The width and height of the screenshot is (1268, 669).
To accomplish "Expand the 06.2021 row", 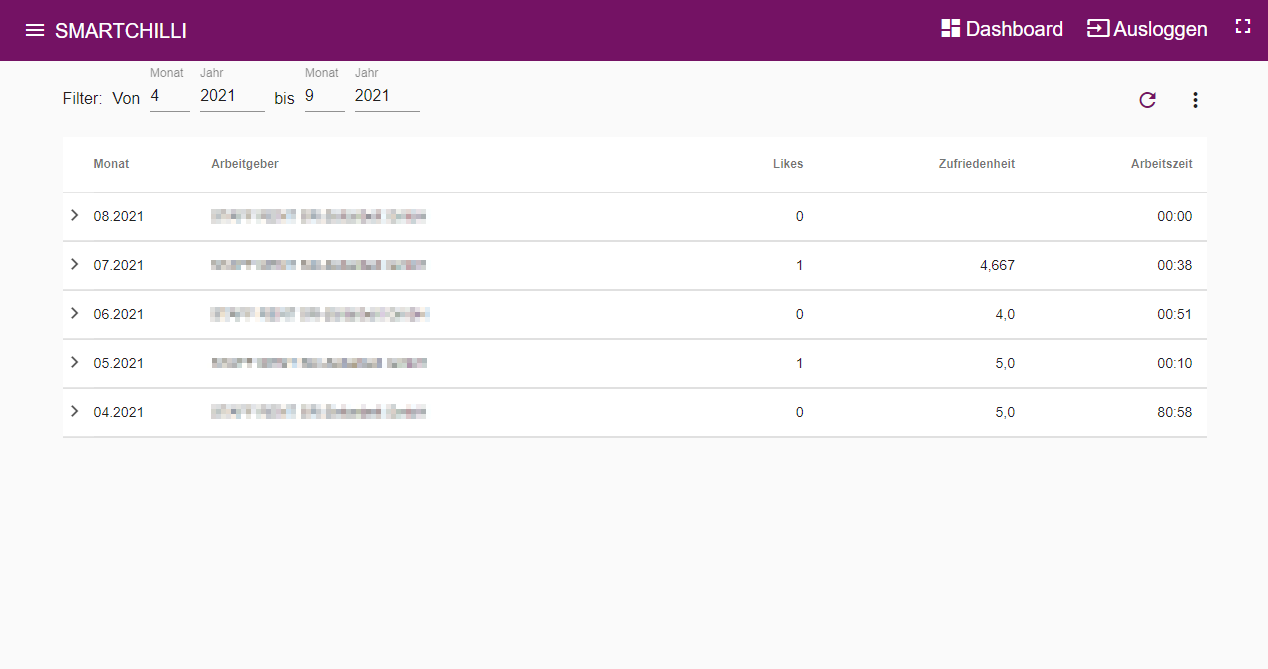I will 75,313.
